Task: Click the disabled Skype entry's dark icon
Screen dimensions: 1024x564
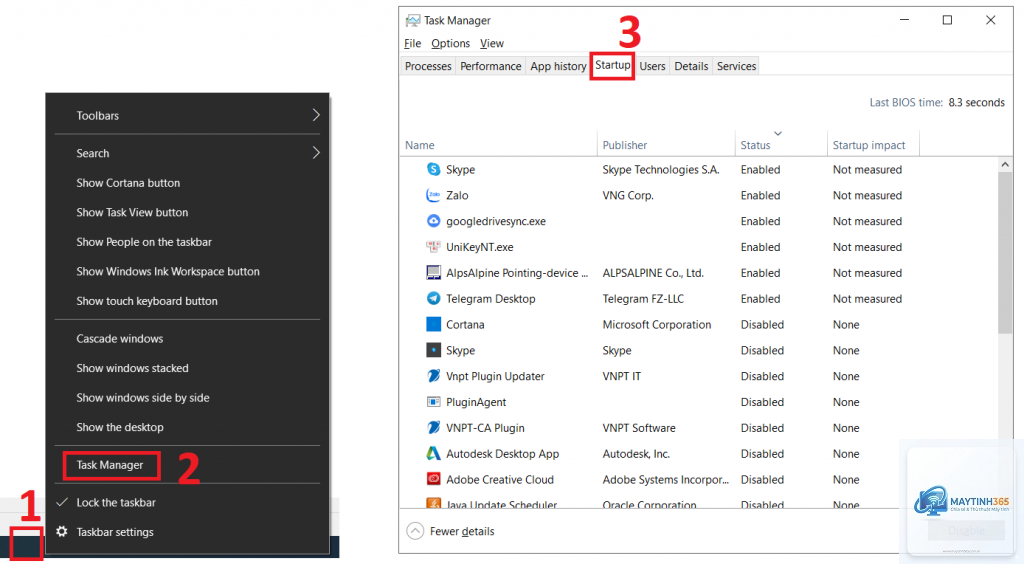Action: (x=434, y=350)
